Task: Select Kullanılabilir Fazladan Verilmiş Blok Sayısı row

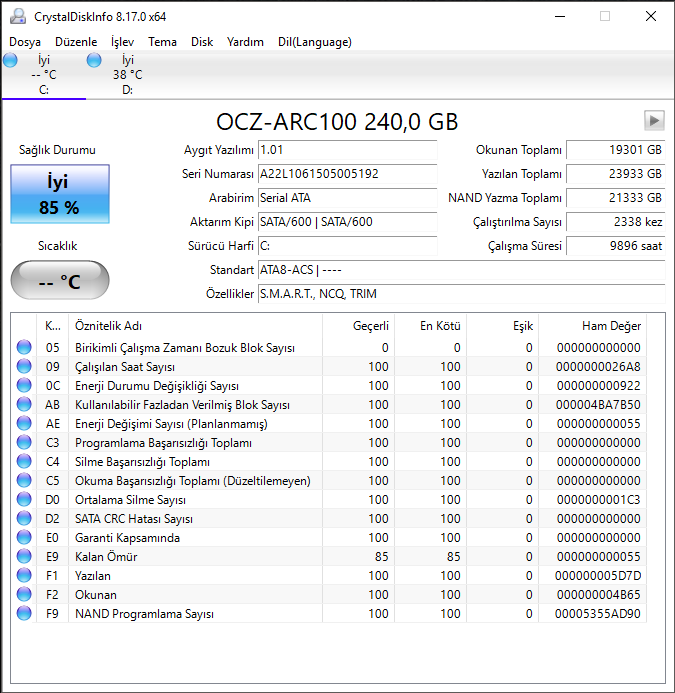Action: [329, 404]
